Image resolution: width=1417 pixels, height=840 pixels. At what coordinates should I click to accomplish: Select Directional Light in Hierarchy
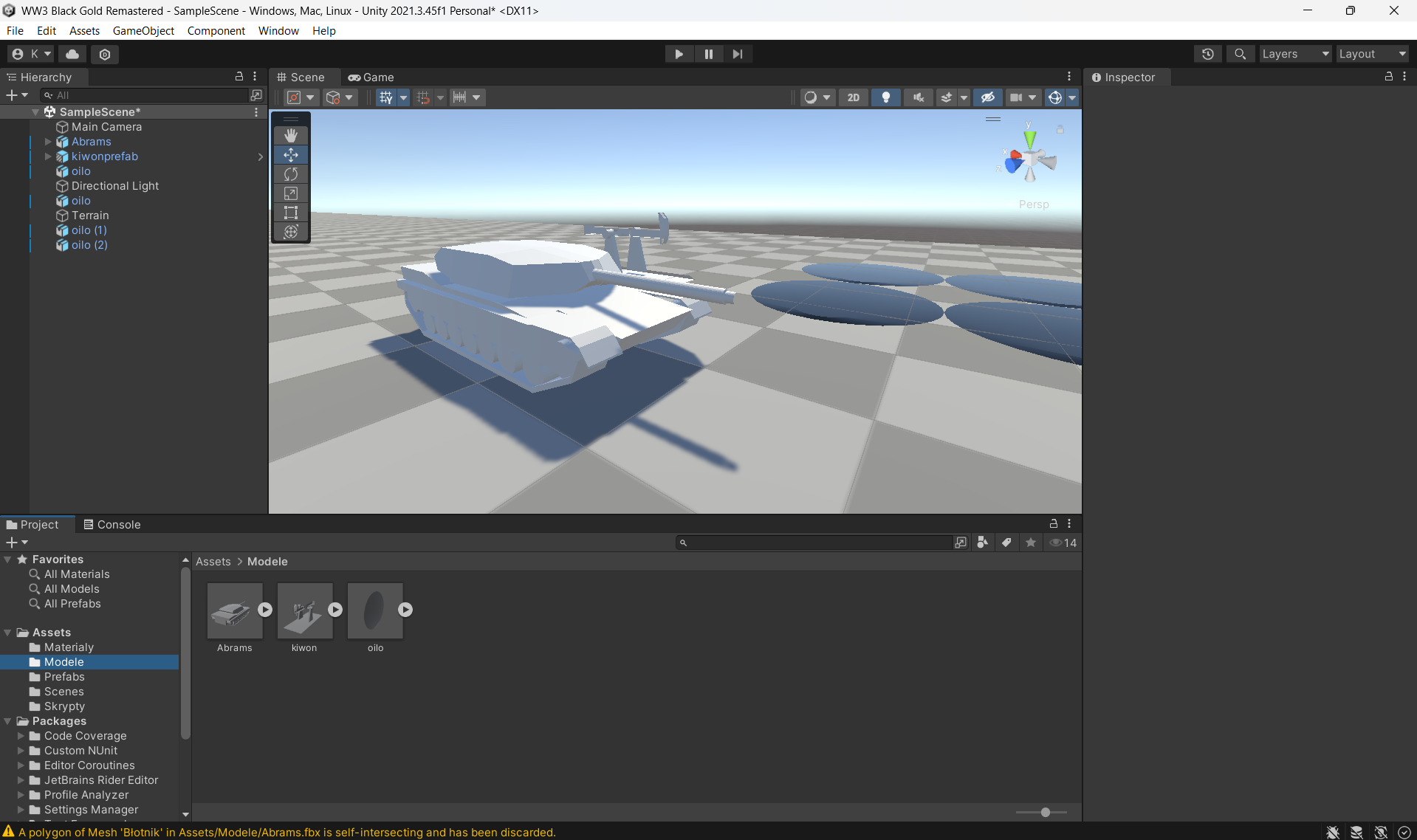(x=114, y=186)
